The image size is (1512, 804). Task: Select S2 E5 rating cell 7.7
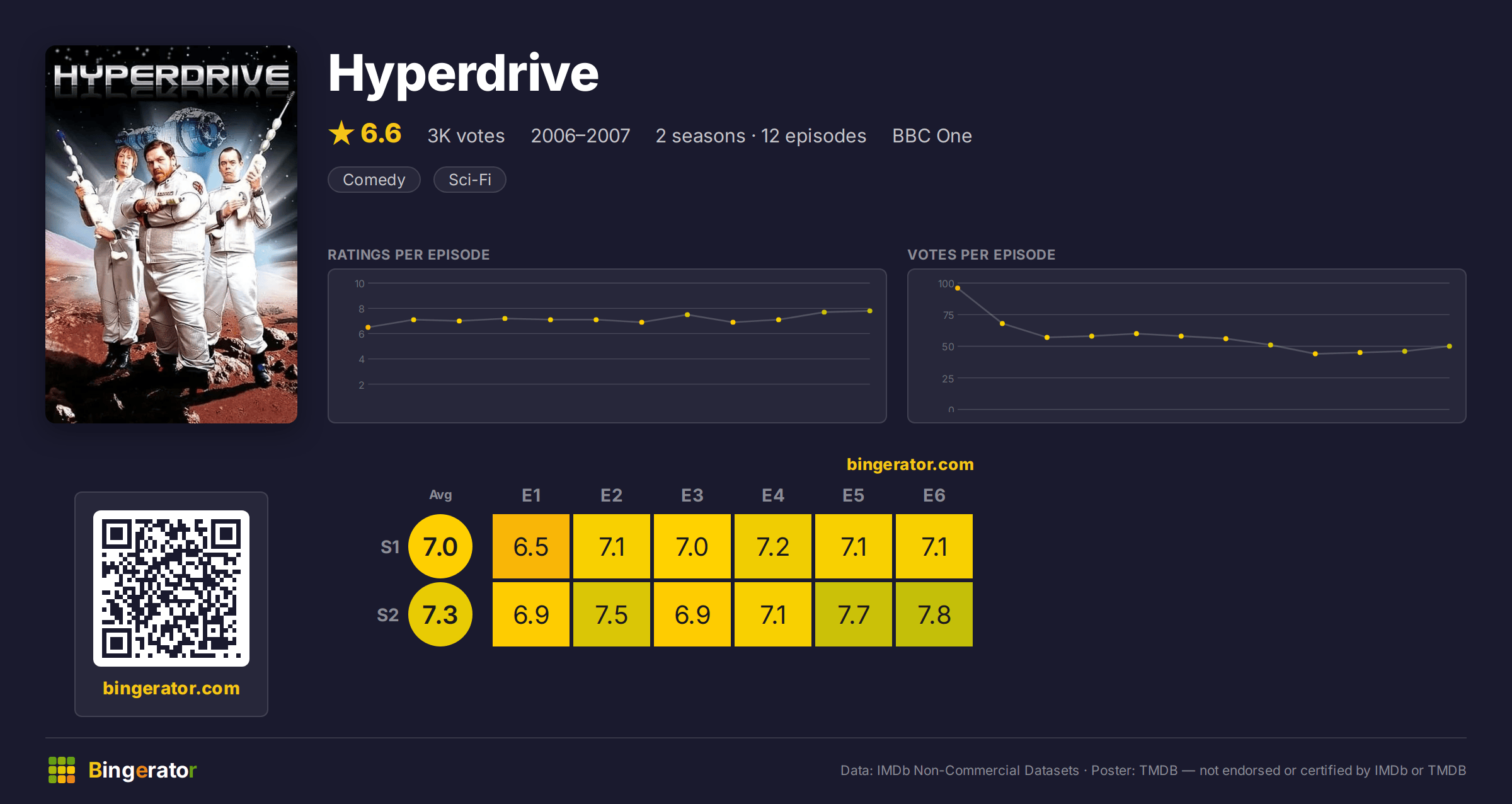pos(854,614)
